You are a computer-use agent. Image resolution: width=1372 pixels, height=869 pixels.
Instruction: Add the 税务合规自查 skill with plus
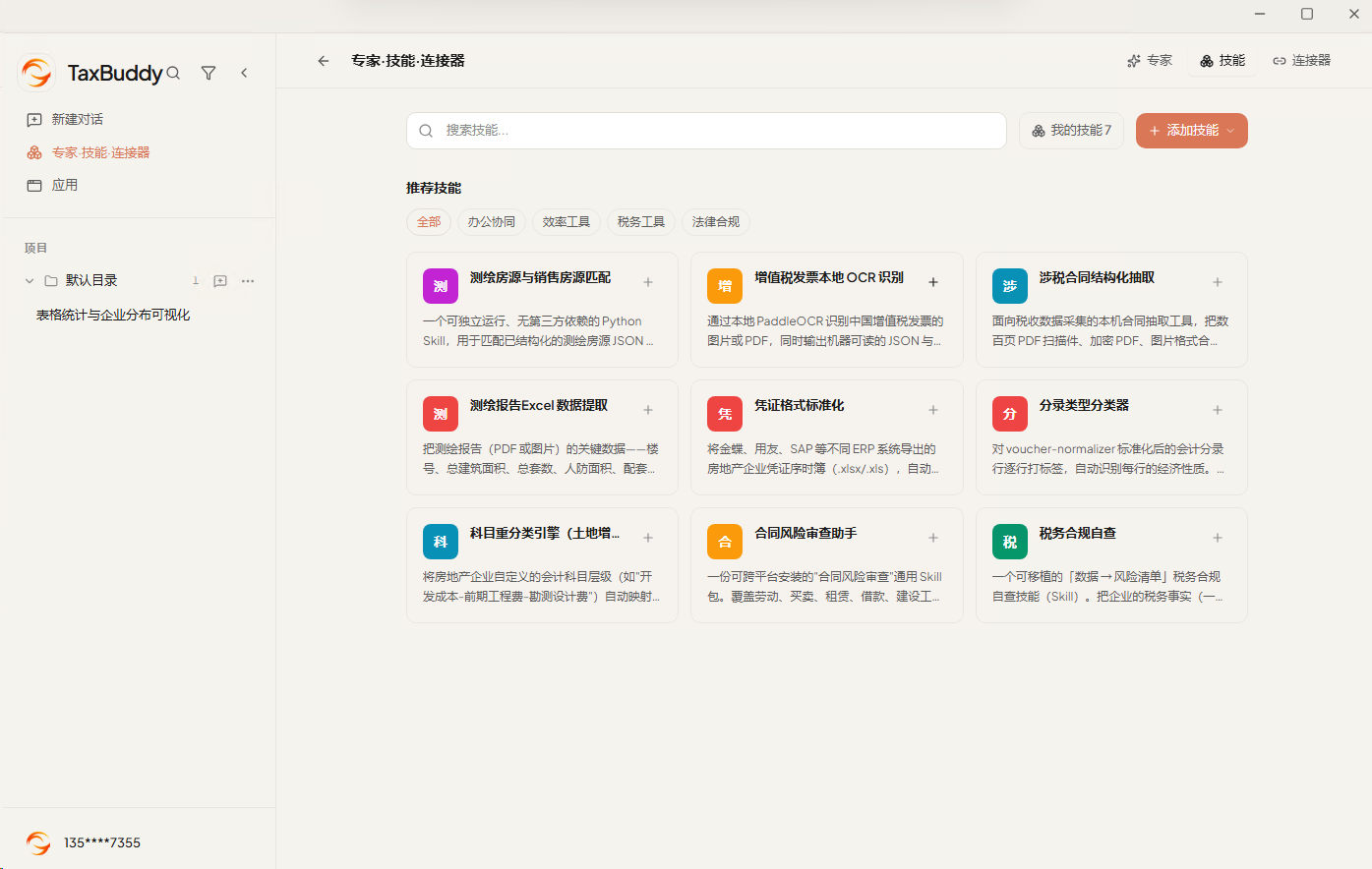click(1218, 538)
